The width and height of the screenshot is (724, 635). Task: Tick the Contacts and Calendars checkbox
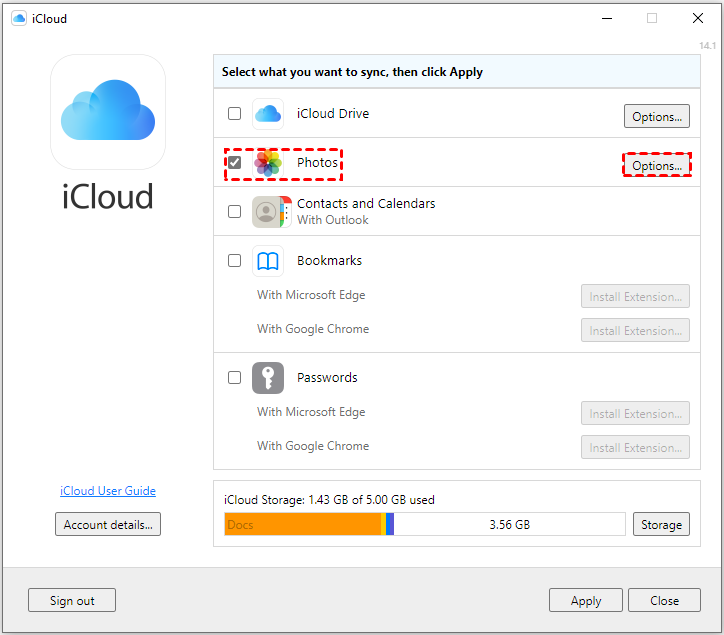click(234, 212)
